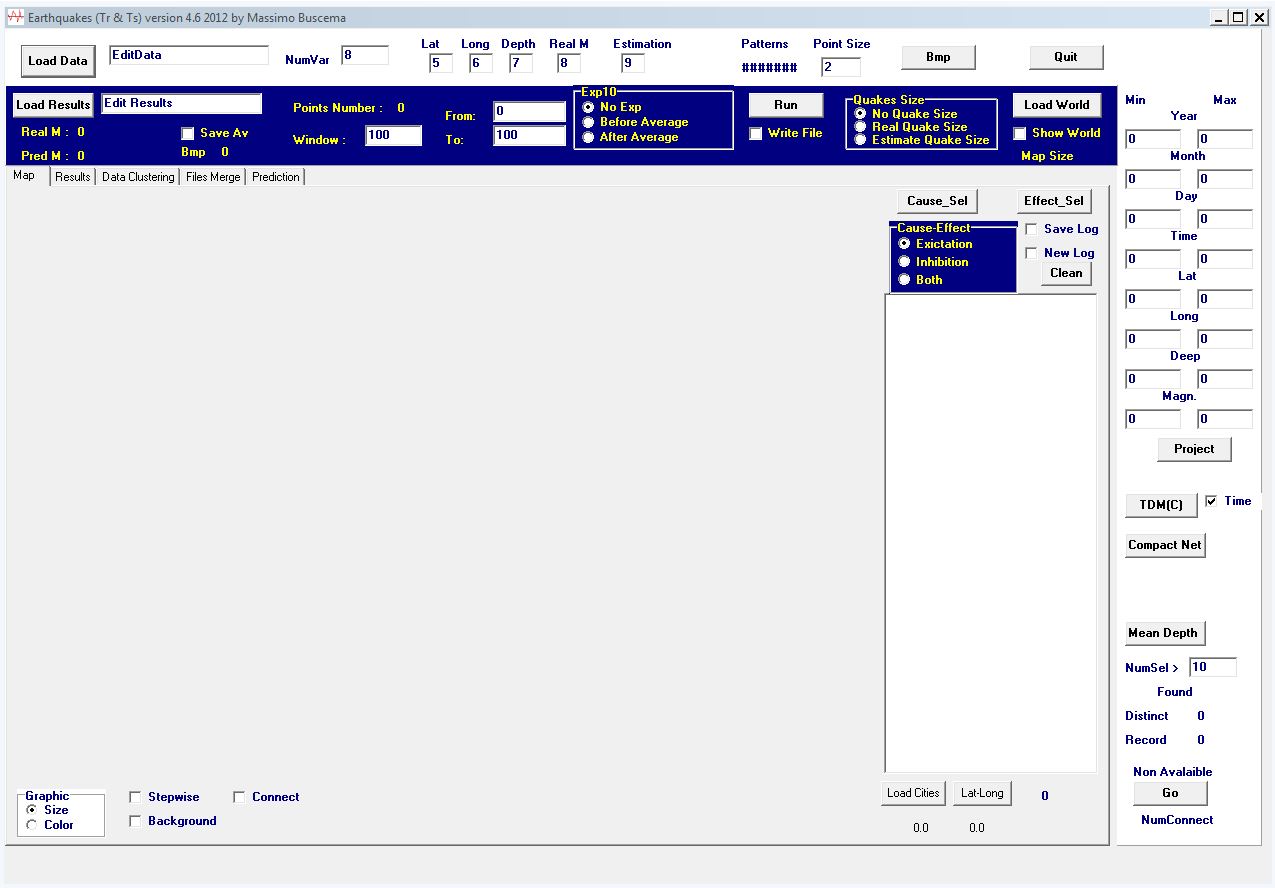
Task: Click the application icon in title bar
Action: tap(15, 17)
